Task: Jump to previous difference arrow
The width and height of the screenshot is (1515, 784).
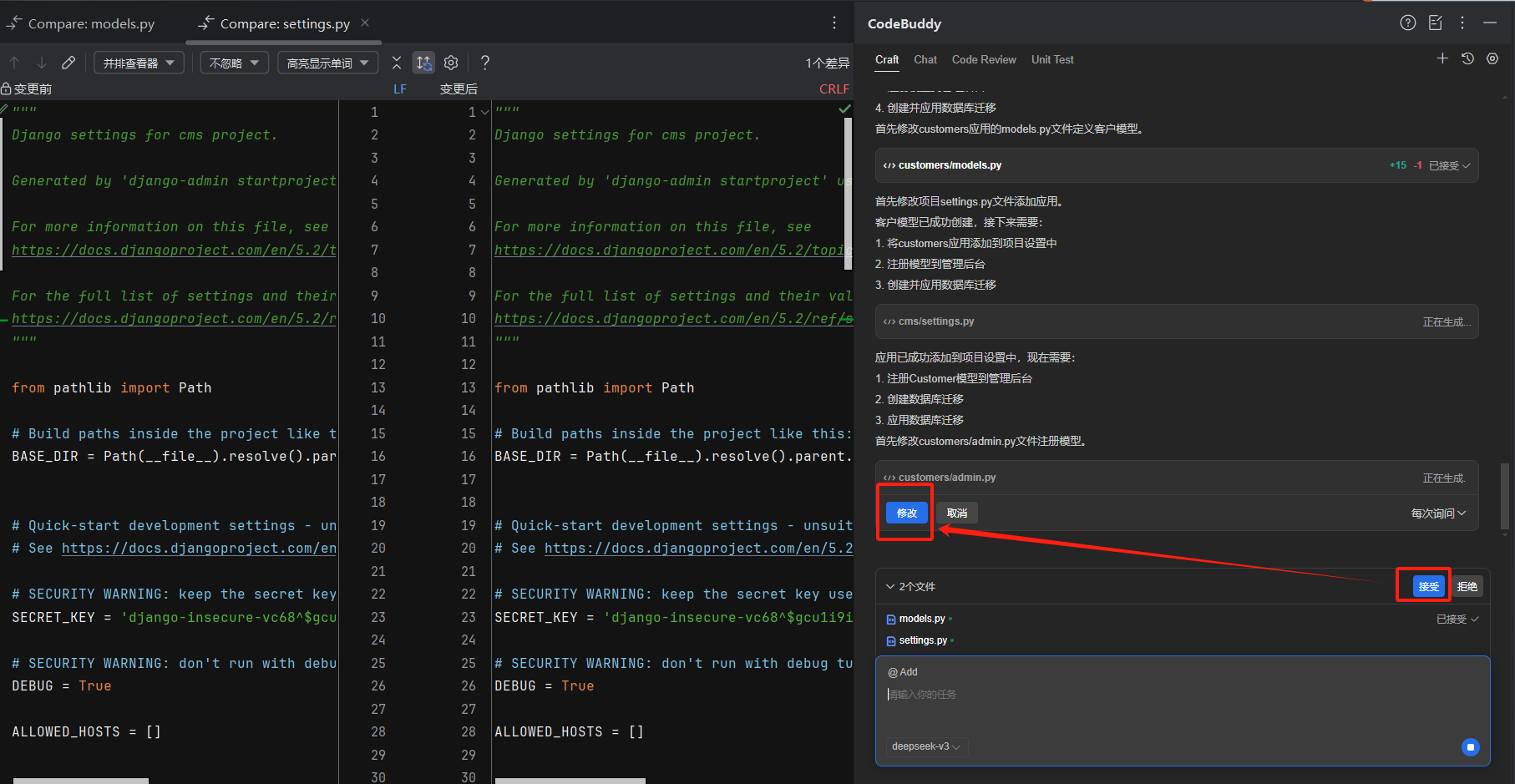Action: pyautogui.click(x=14, y=63)
